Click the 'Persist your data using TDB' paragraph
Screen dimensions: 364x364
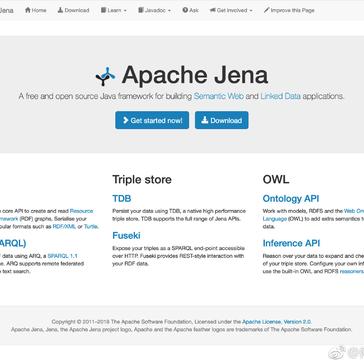tap(179, 215)
